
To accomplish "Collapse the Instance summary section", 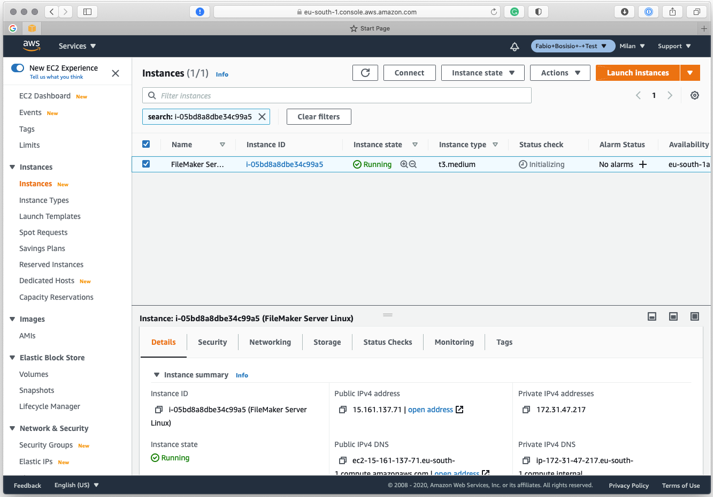I will (156, 375).
